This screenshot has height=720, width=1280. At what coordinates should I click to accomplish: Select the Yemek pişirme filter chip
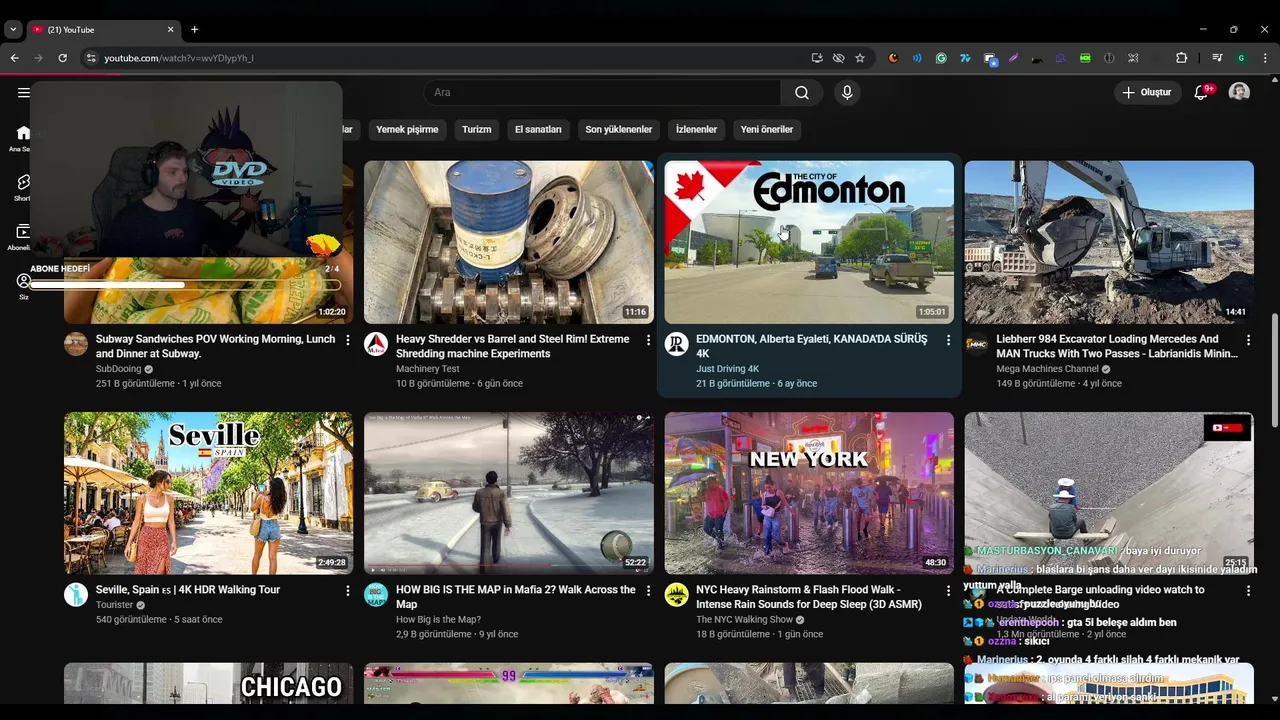(x=407, y=129)
